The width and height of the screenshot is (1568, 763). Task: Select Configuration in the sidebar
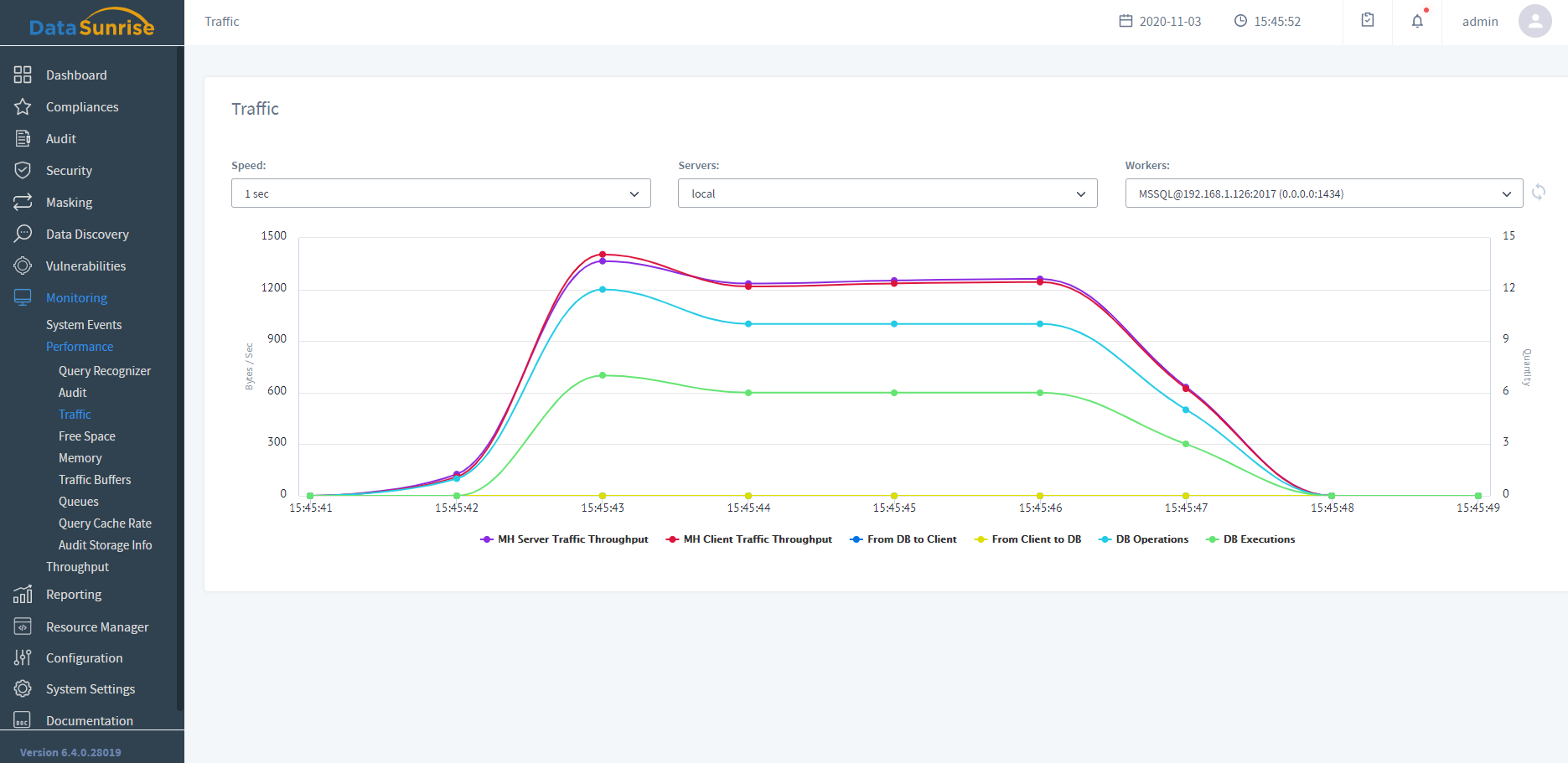[84, 658]
